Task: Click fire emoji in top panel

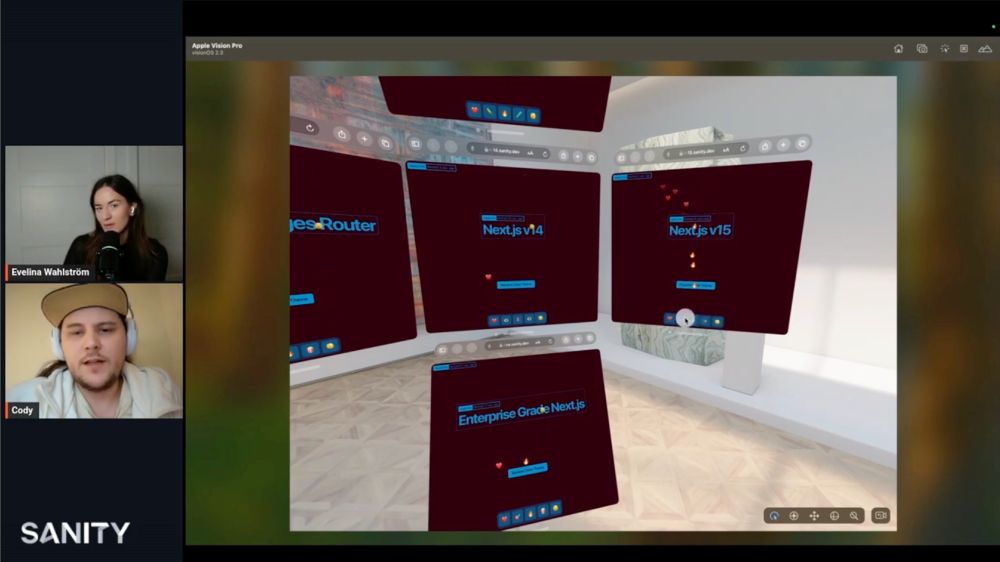Action: click(x=504, y=113)
